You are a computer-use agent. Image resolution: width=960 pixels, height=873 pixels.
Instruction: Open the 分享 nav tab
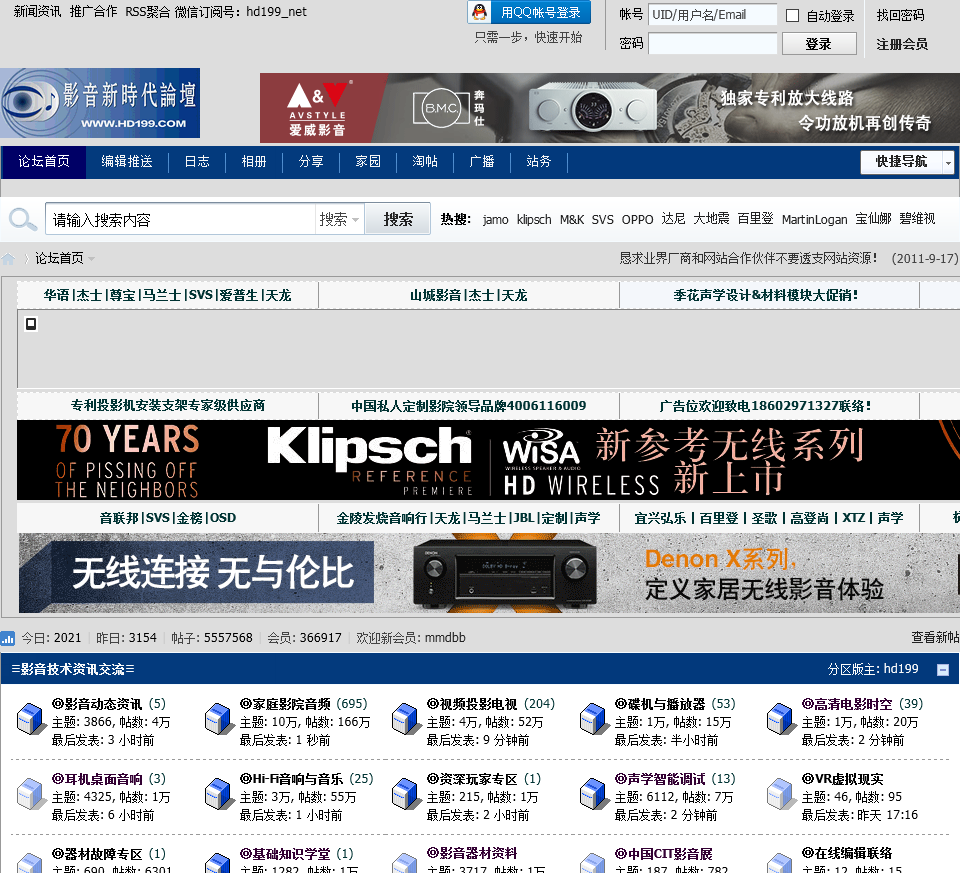pos(311,162)
